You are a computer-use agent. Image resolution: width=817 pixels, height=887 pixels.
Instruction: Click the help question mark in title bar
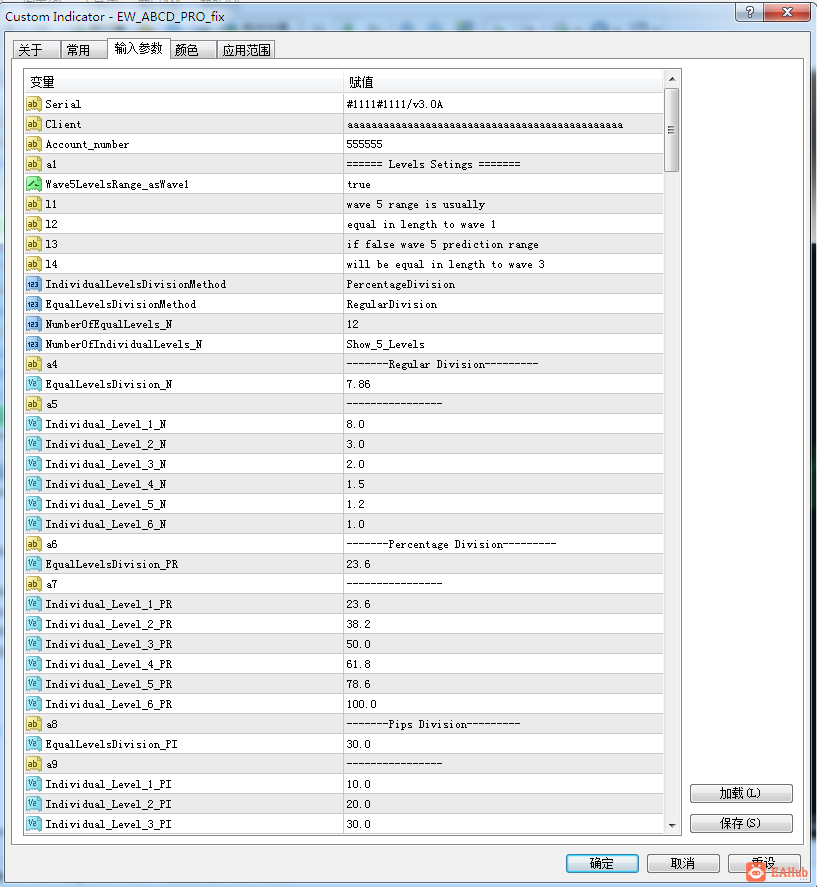(749, 12)
